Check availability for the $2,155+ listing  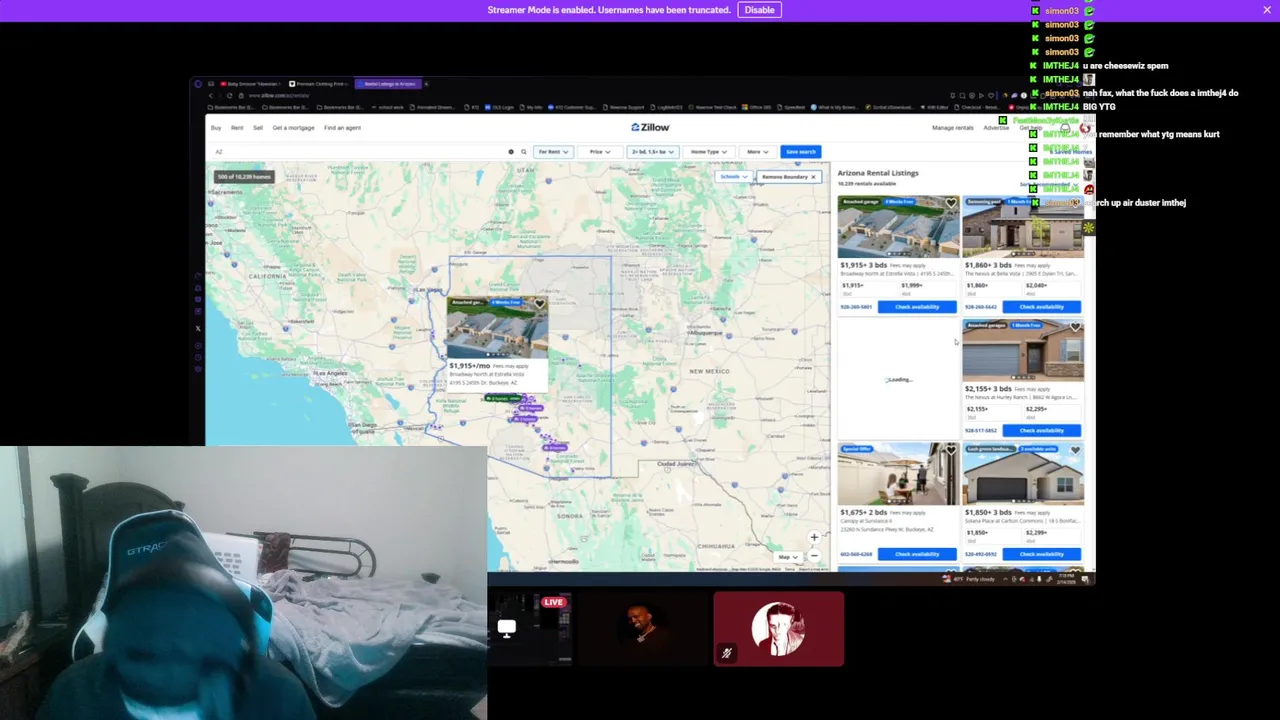(1041, 430)
